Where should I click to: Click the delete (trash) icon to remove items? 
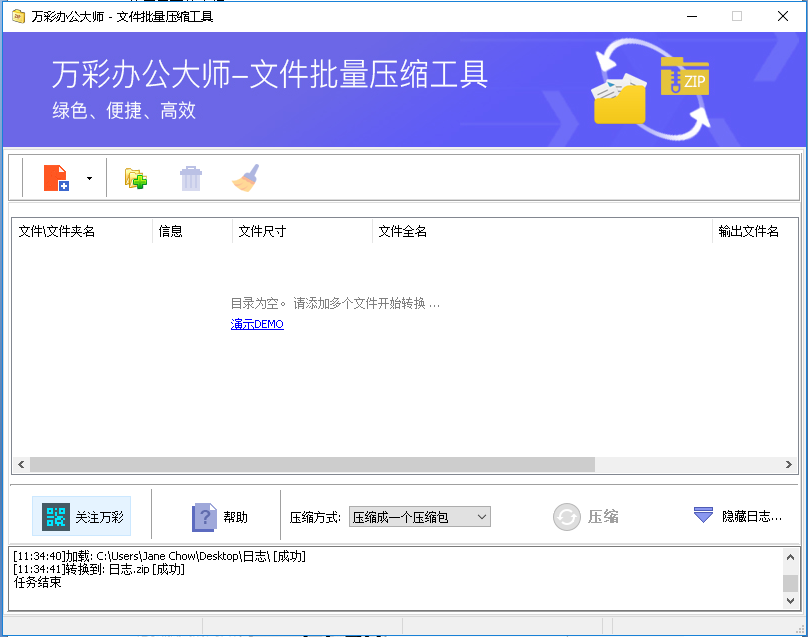tap(190, 178)
